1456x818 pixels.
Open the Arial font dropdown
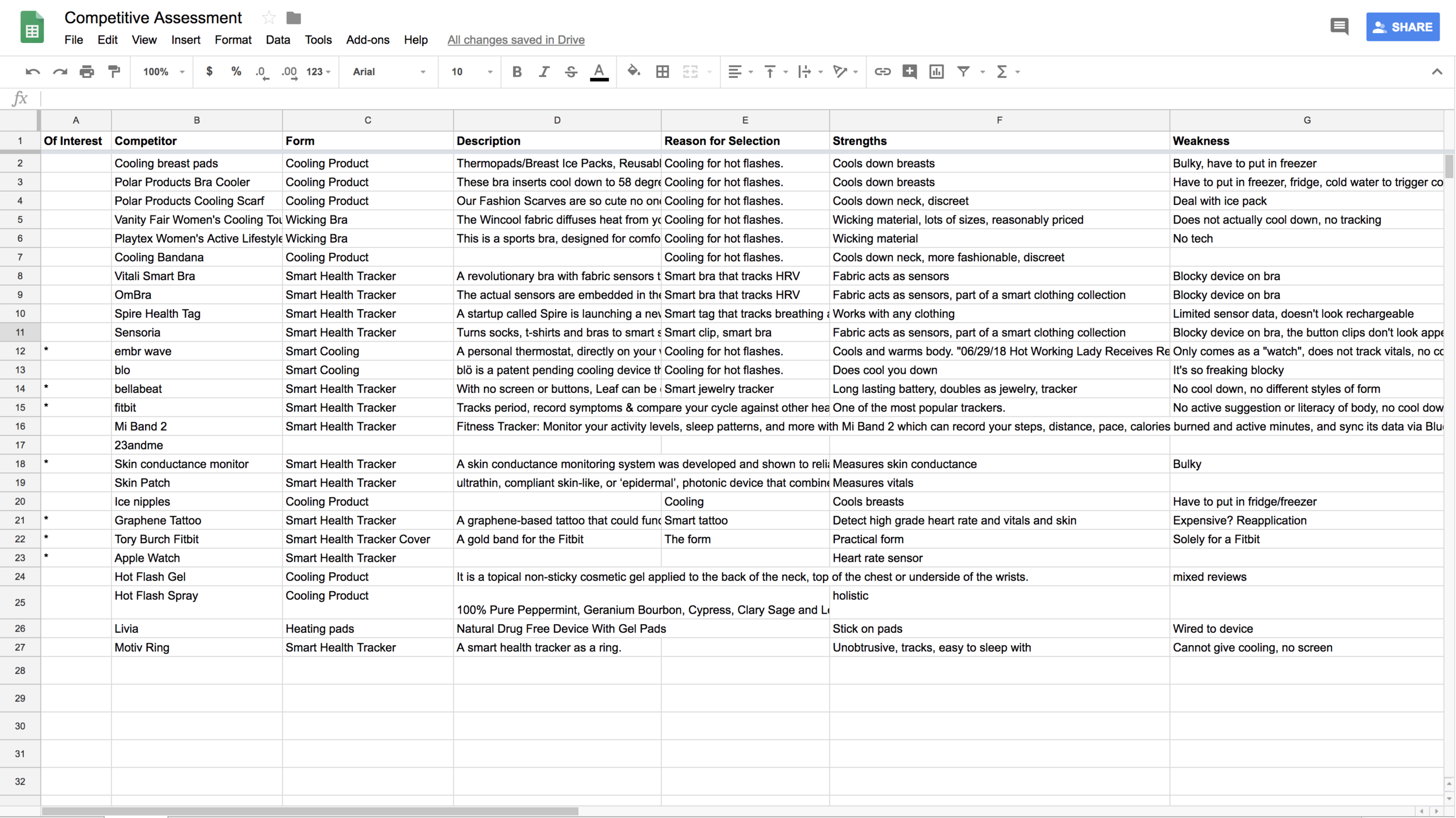pyautogui.click(x=389, y=72)
